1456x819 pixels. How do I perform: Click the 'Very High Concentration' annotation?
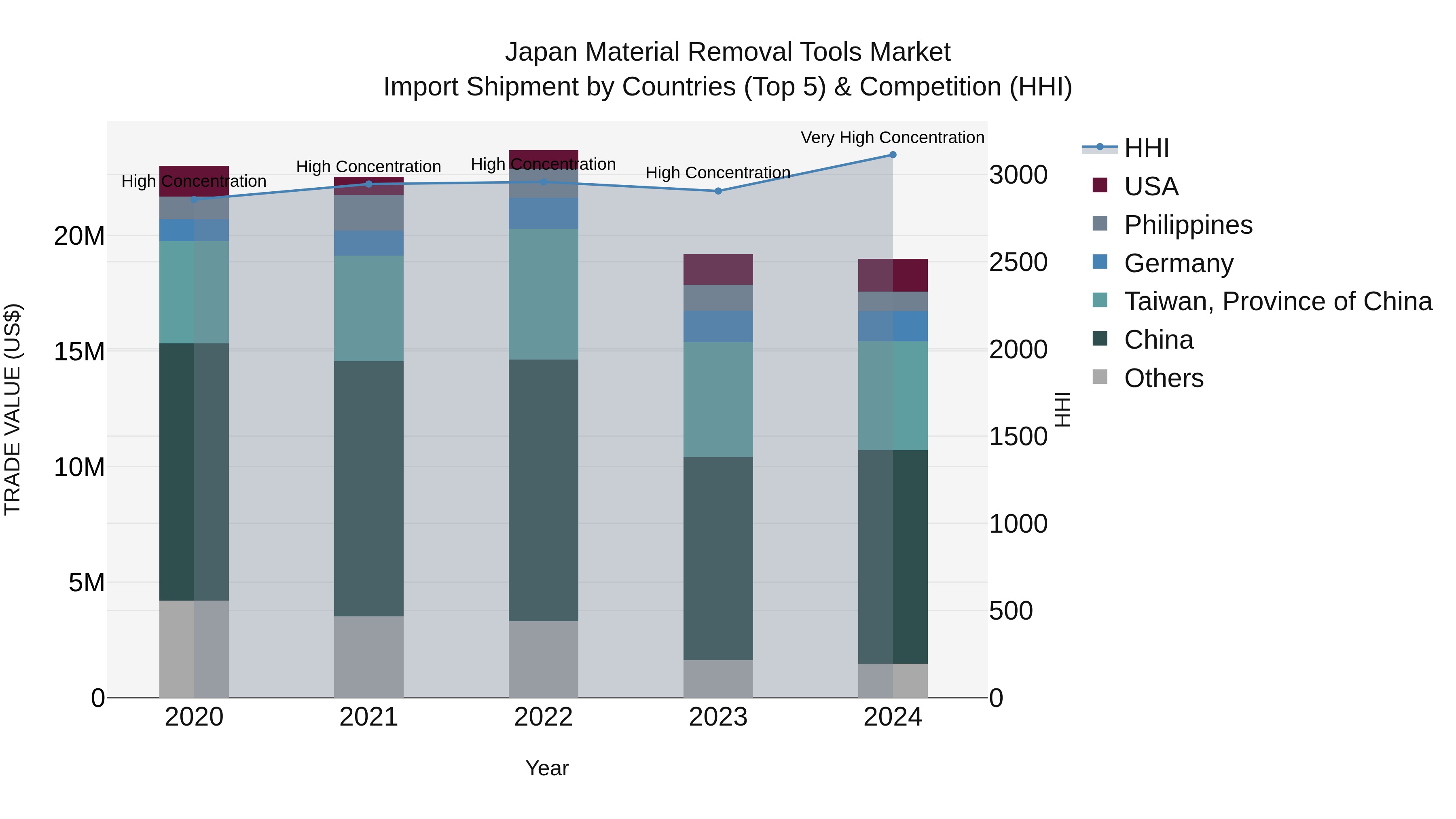[893, 138]
